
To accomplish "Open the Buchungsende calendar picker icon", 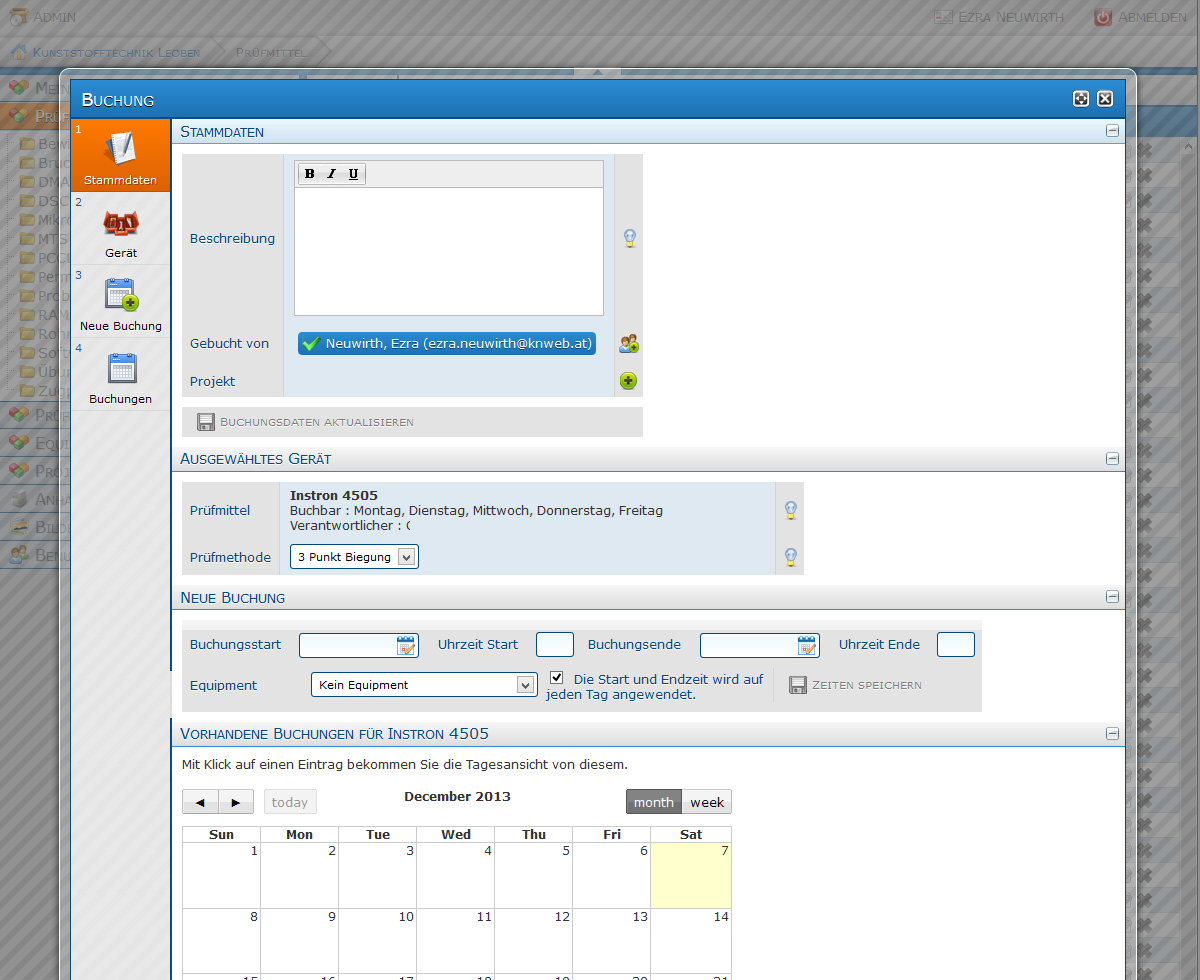I will click(x=807, y=645).
